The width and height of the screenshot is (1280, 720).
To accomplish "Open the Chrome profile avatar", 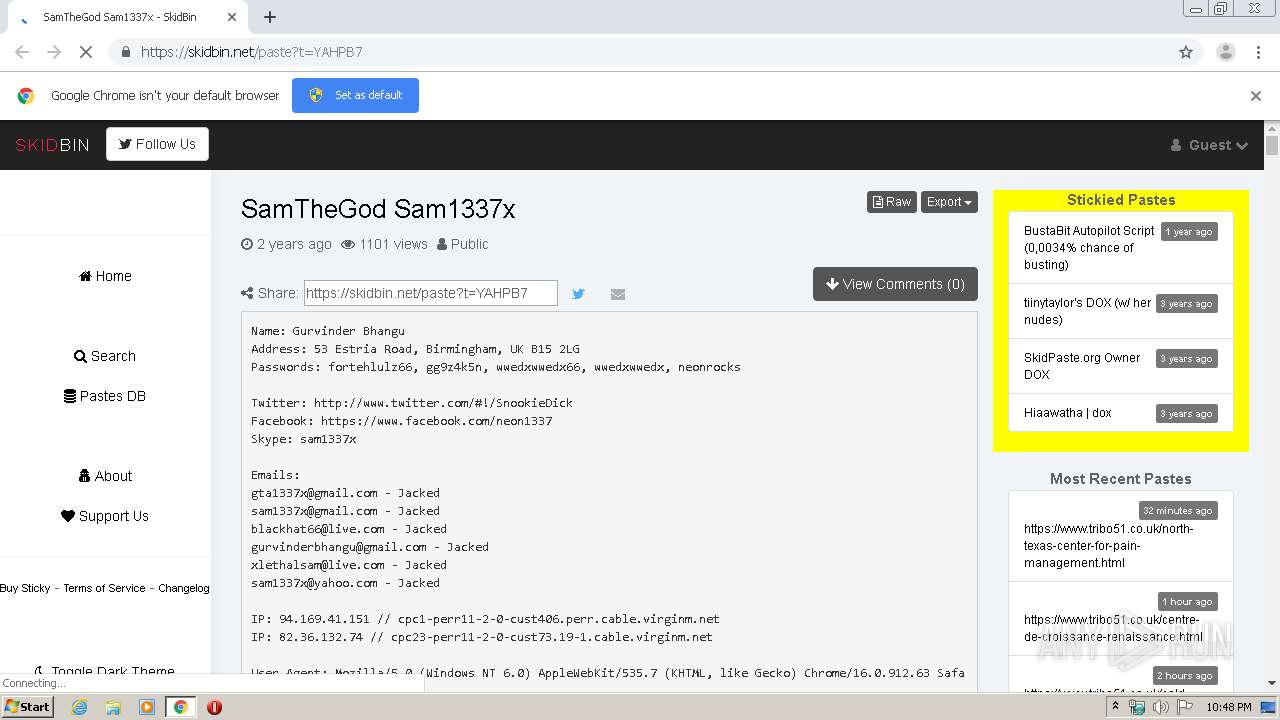I will click(x=1225, y=52).
